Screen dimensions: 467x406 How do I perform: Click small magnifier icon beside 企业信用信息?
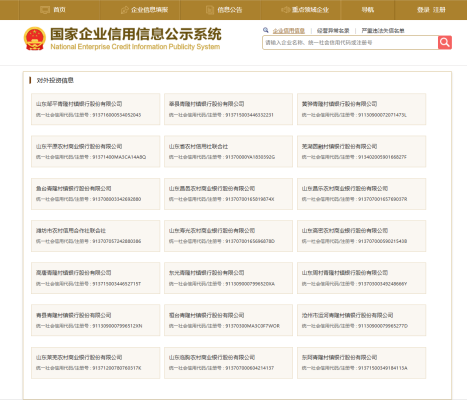coord(266,30)
